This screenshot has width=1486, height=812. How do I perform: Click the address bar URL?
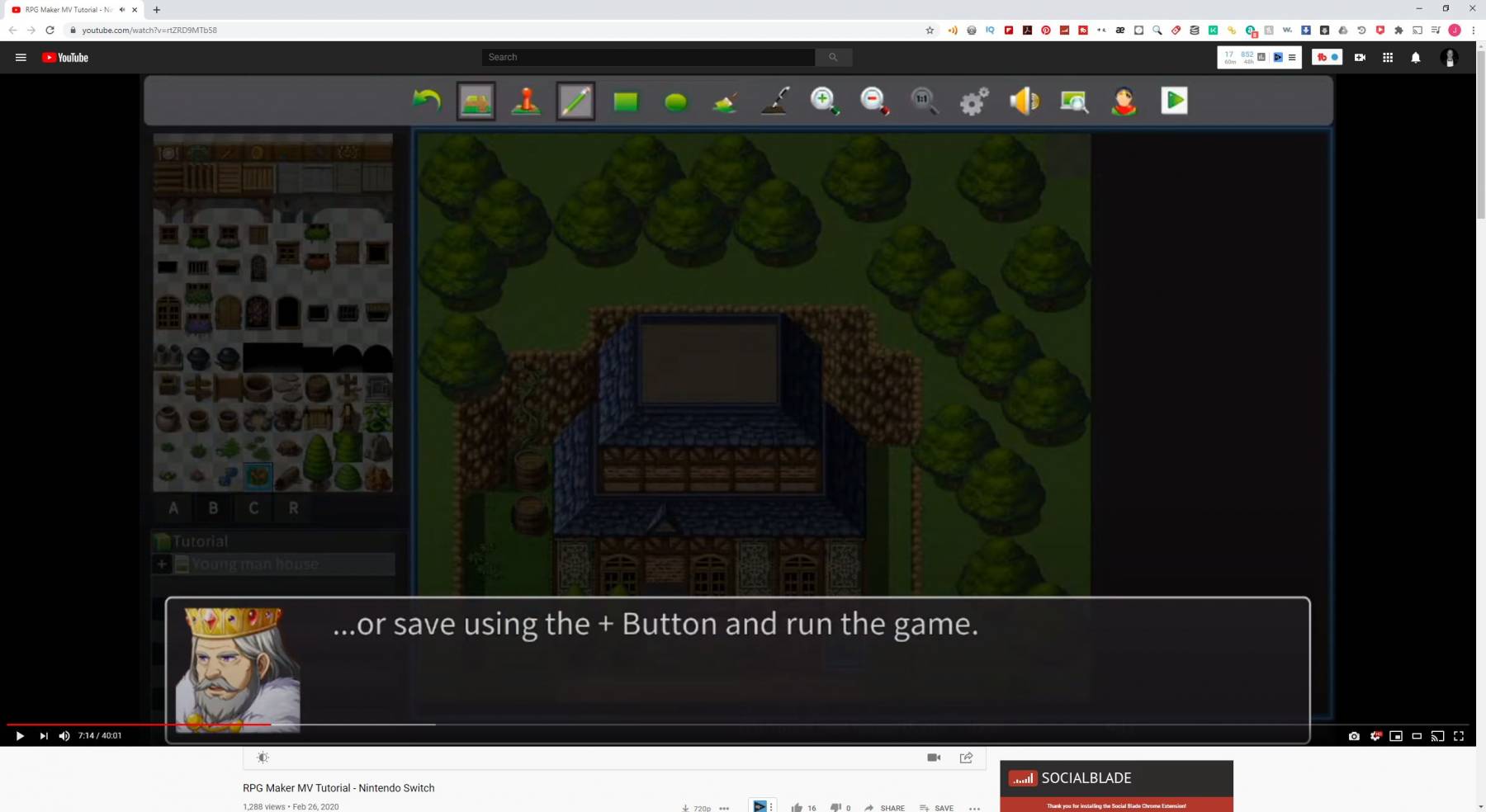click(149, 30)
